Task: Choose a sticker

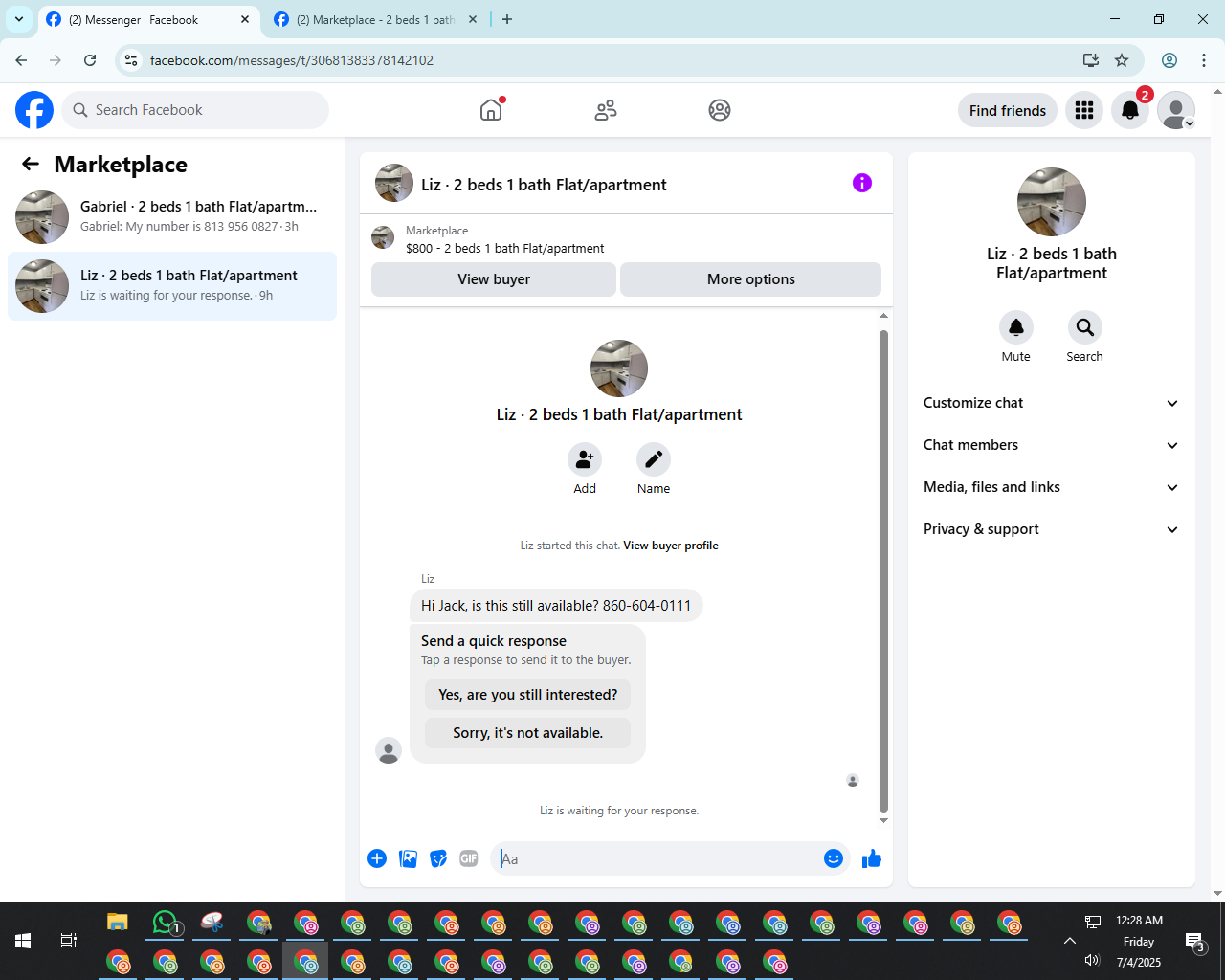Action: [x=439, y=858]
